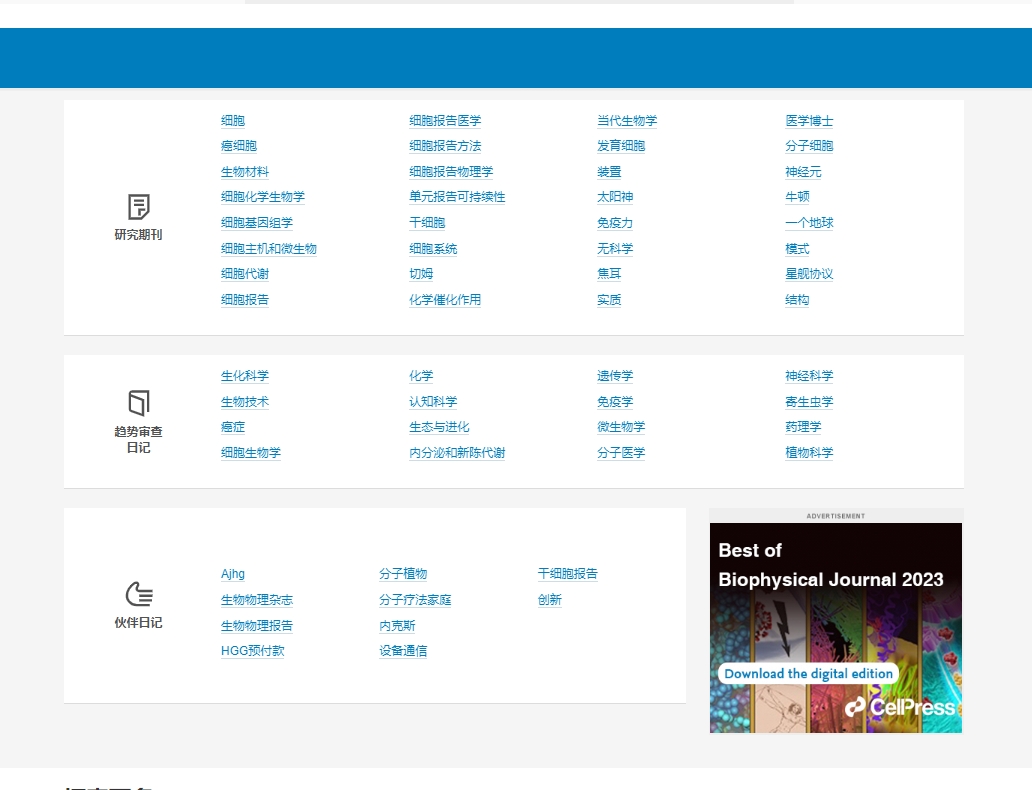Open the Ajhg partner journal
Viewport: 1032px width, 790px height.
(x=233, y=574)
